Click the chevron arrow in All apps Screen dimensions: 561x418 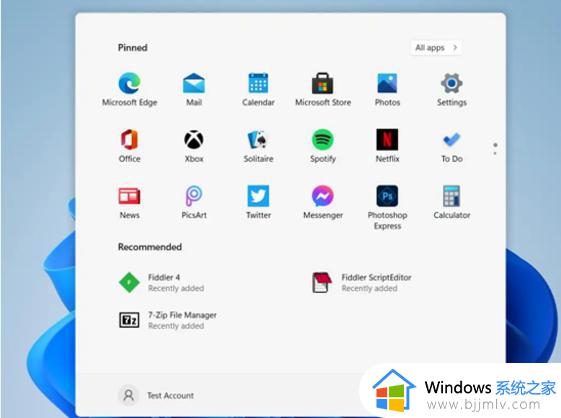tap(455, 48)
